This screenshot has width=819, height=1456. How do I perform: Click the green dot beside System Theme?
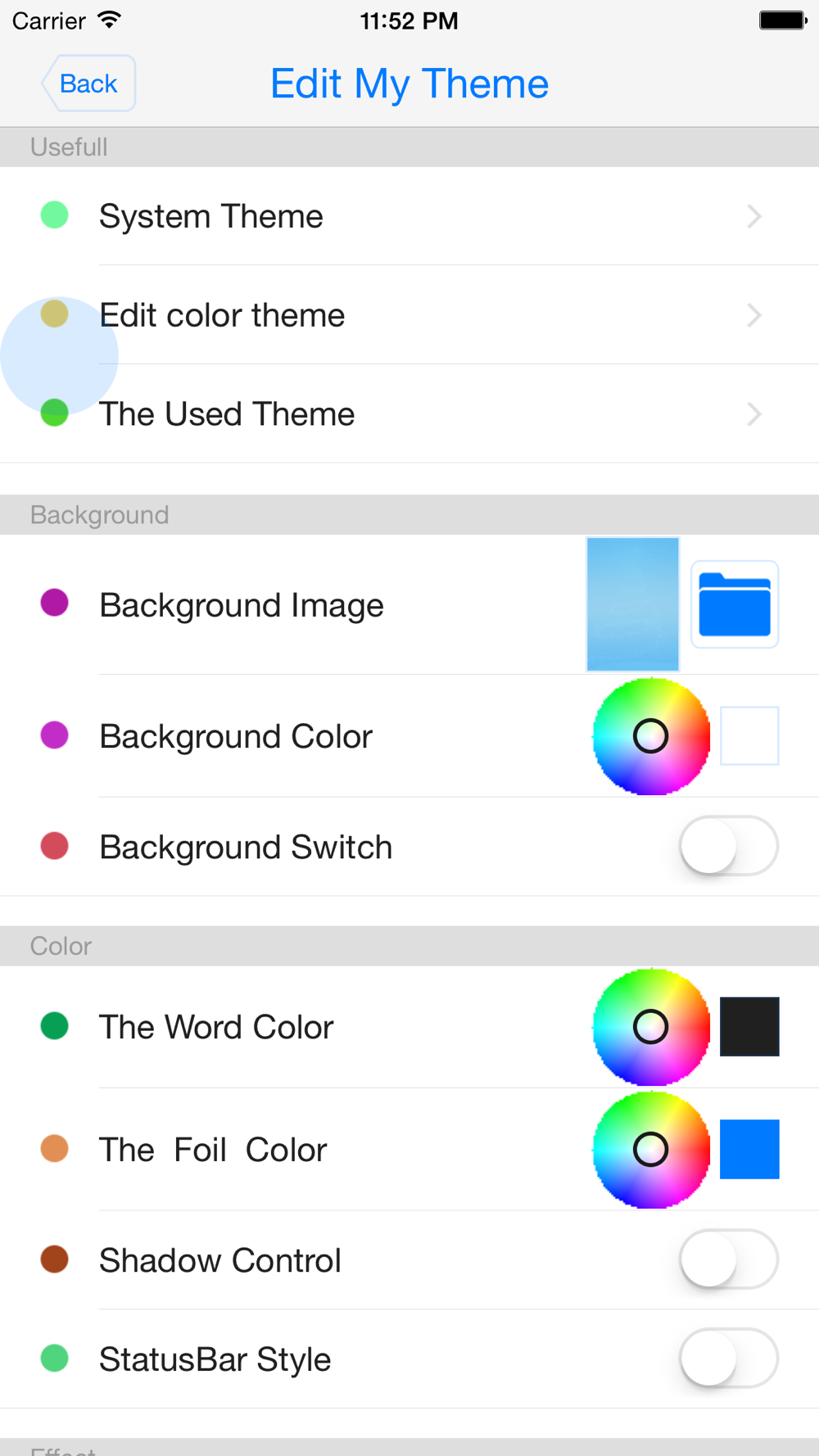coord(54,215)
